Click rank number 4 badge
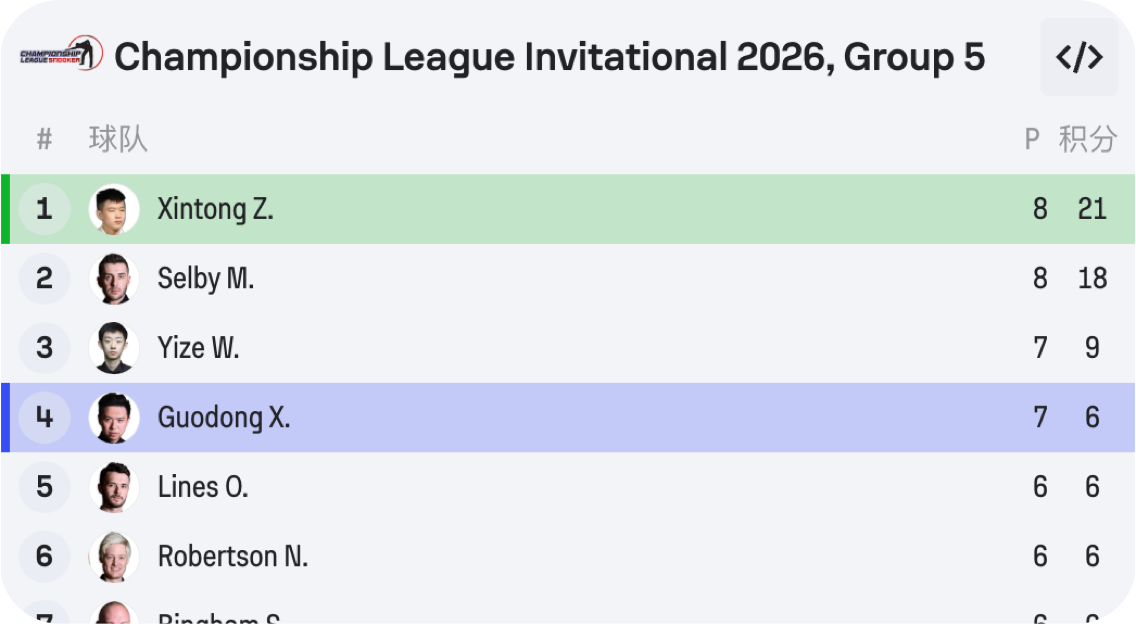1136x624 pixels. (x=44, y=417)
